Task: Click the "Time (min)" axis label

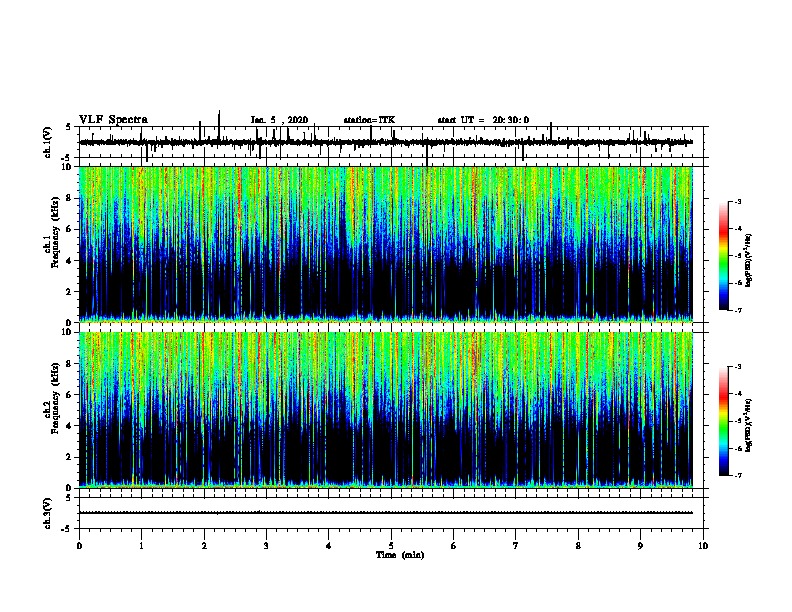Action: coord(400,555)
